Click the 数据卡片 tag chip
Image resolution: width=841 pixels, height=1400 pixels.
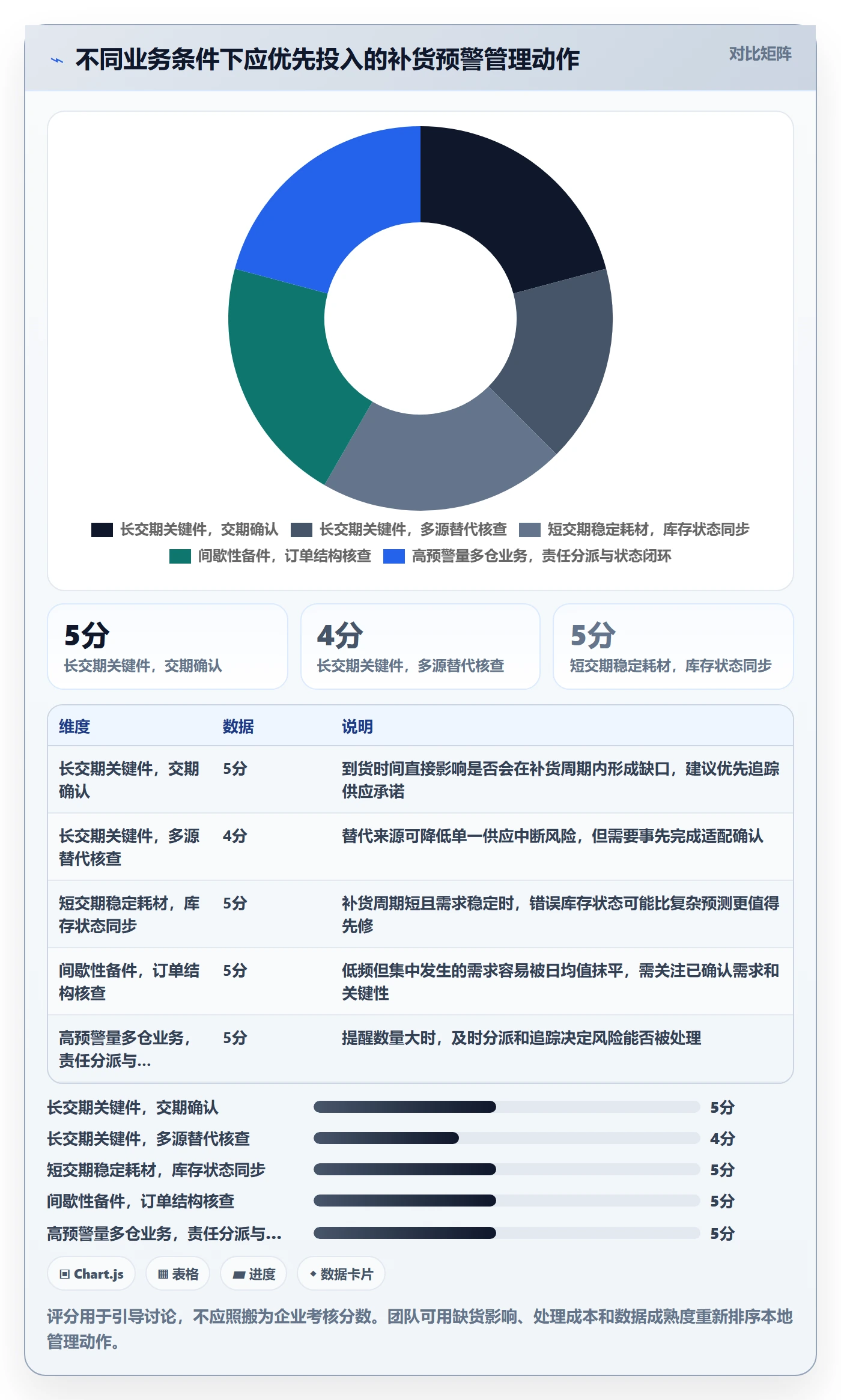341,1273
